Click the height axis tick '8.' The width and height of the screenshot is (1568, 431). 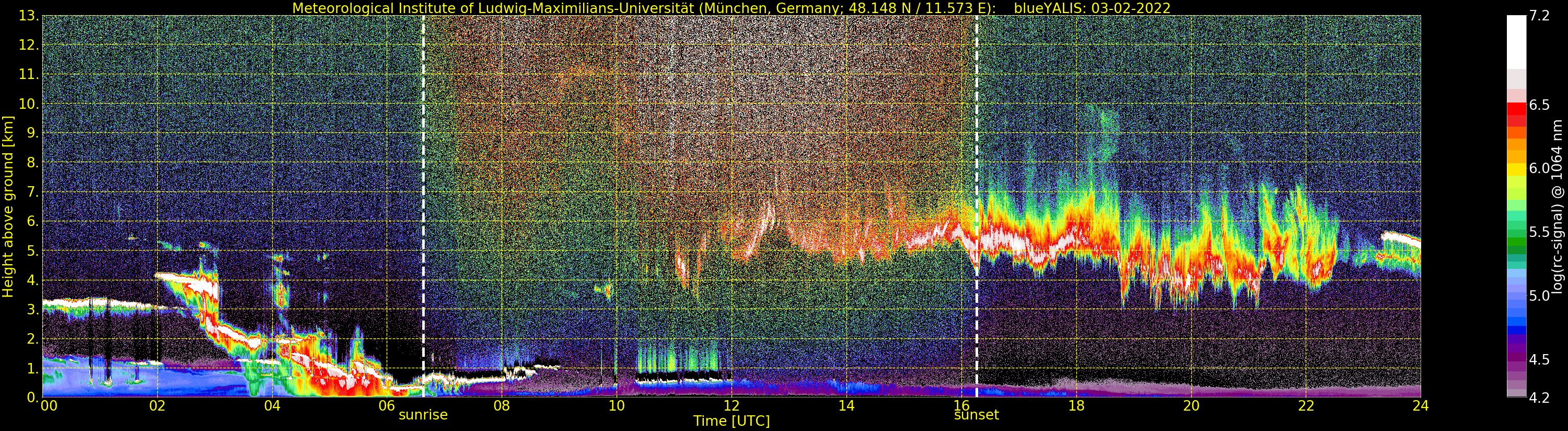(x=33, y=162)
